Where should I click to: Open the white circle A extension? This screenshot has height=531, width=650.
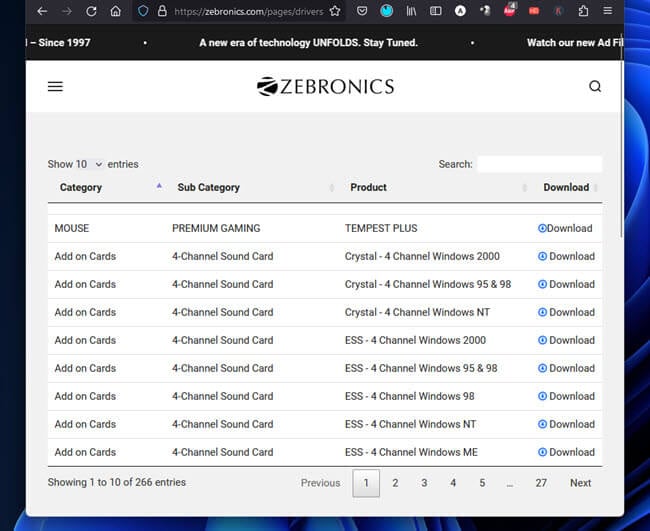(460, 11)
